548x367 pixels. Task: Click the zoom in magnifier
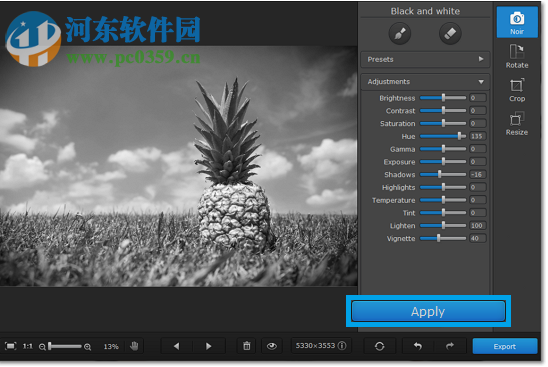click(87, 347)
